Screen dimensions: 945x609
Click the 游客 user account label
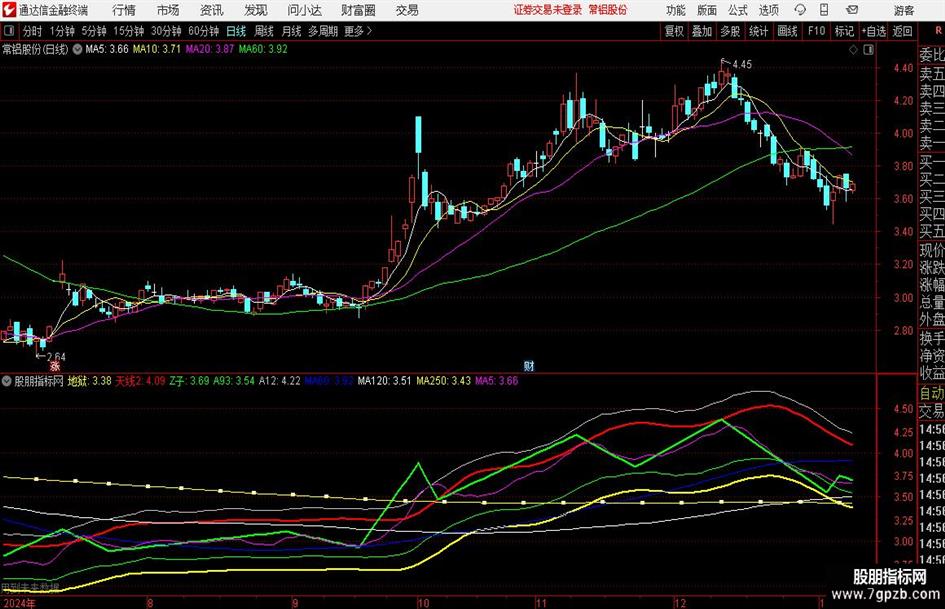904,10
